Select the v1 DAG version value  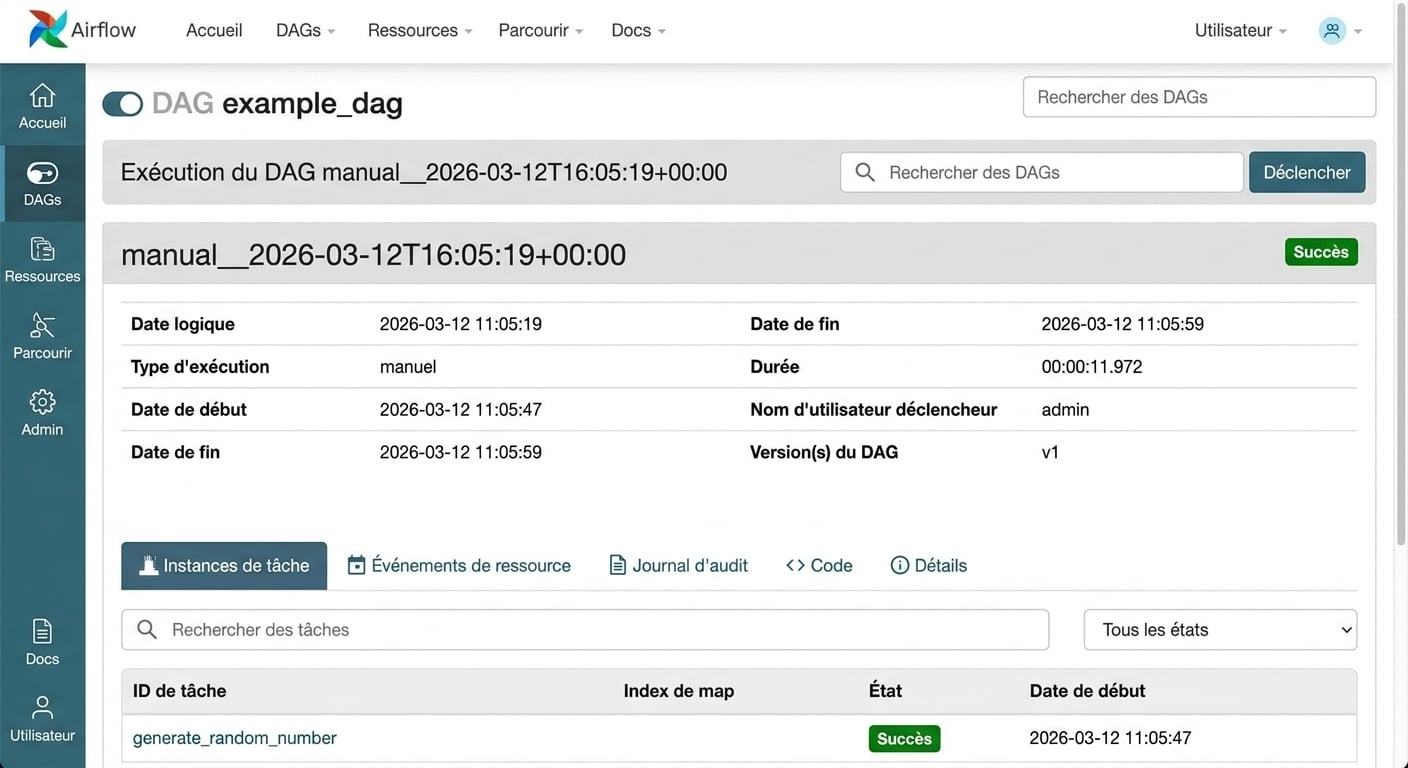tap(1050, 452)
